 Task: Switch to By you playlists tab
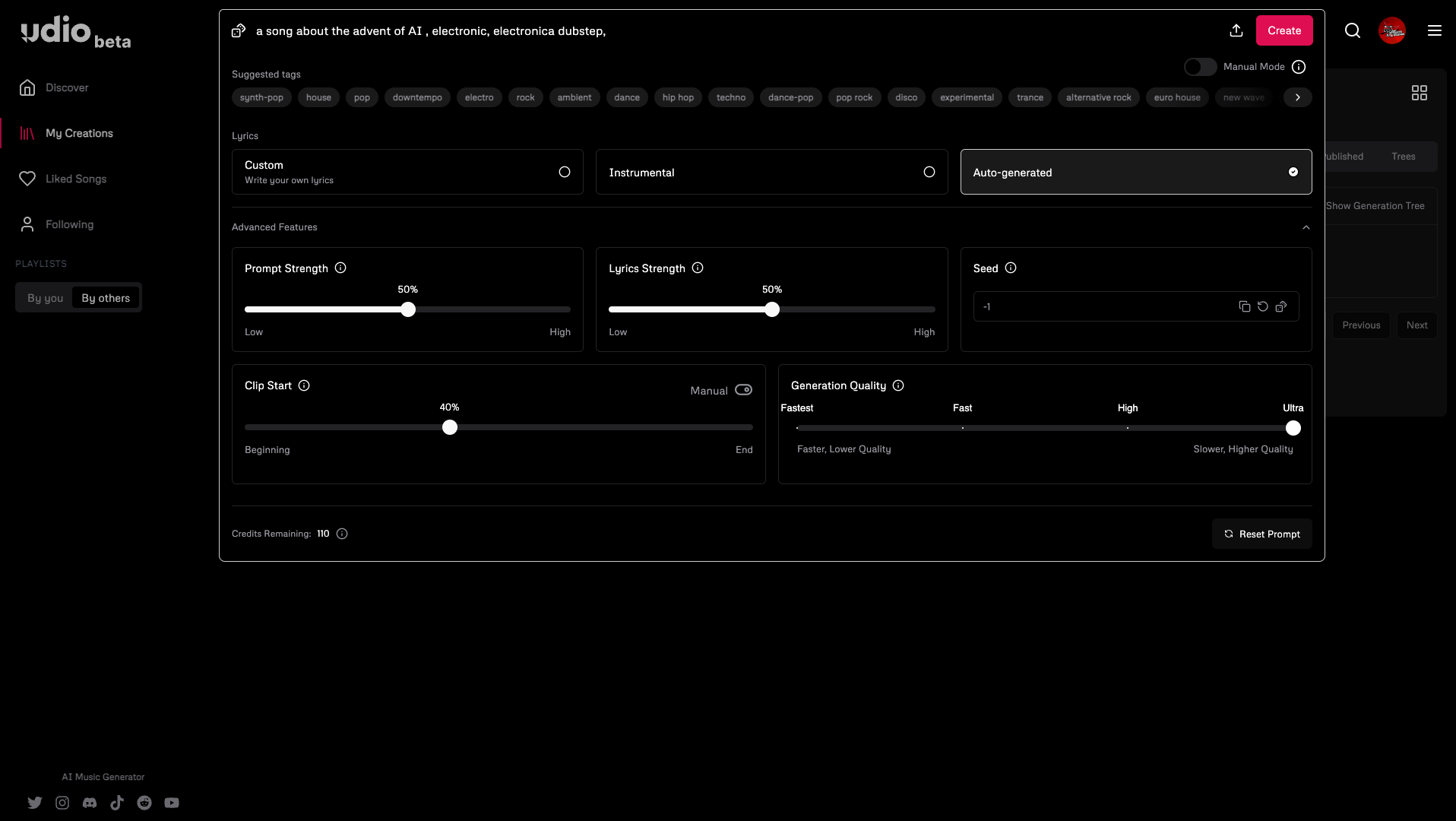pos(45,298)
